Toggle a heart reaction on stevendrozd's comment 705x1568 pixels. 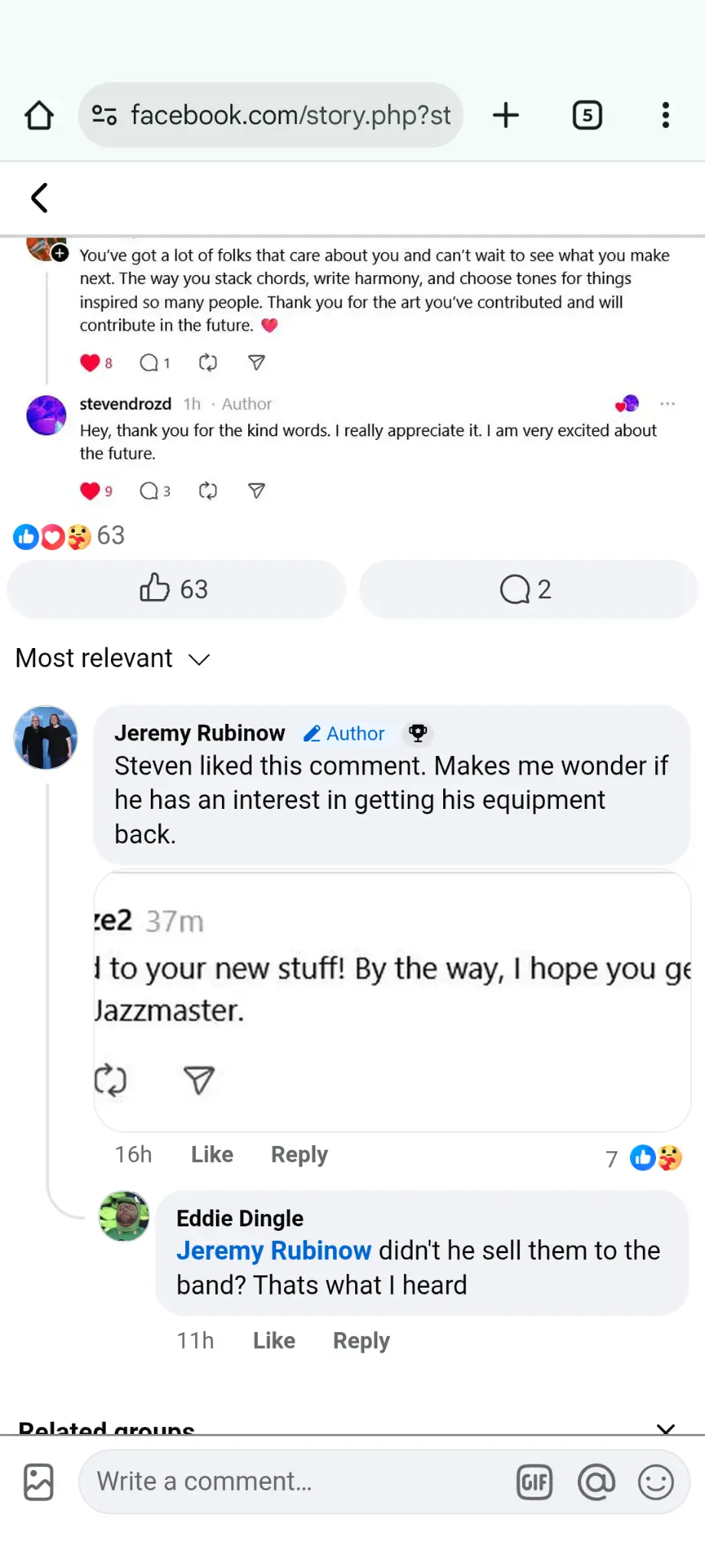(90, 490)
